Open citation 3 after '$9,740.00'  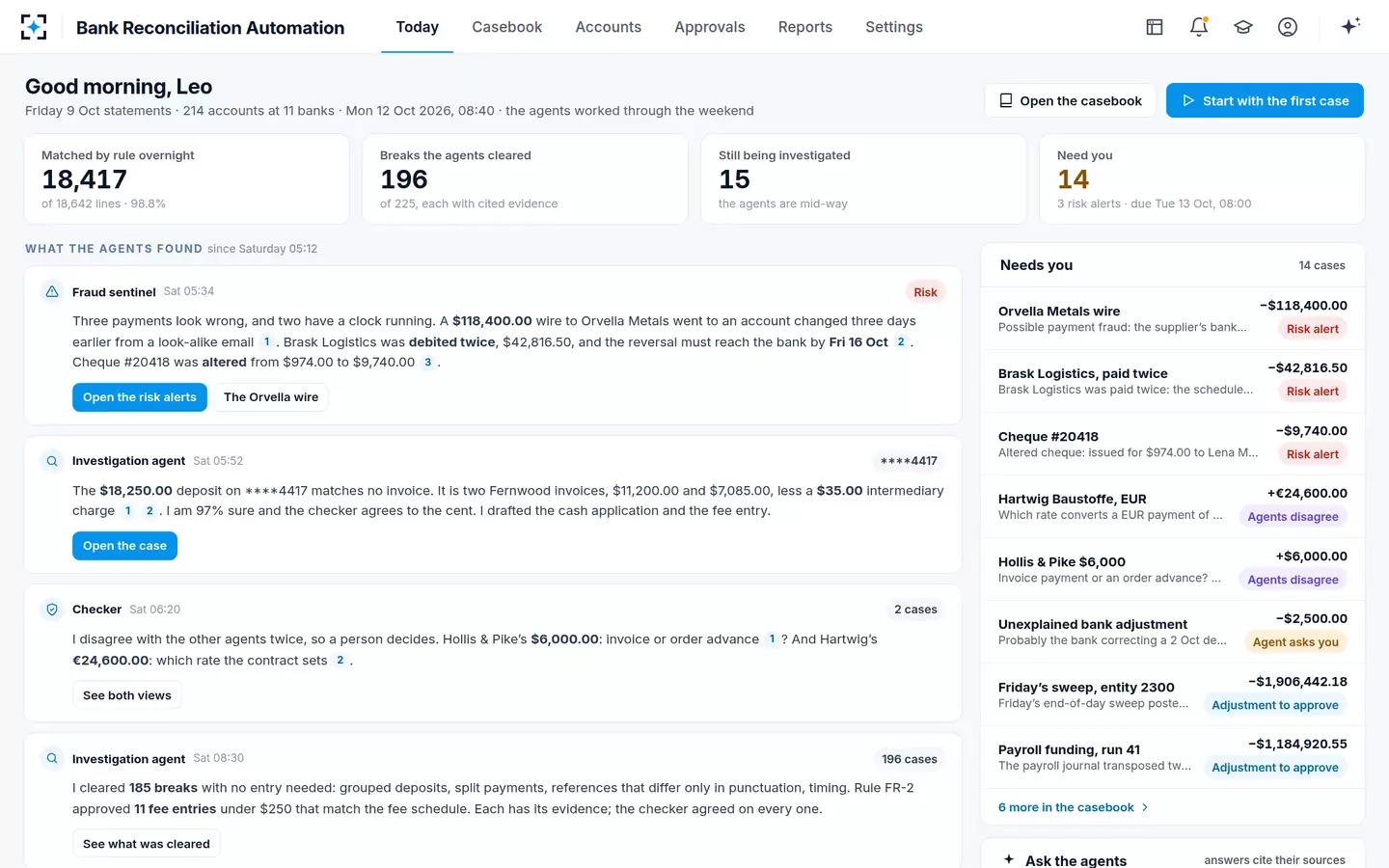click(x=427, y=363)
